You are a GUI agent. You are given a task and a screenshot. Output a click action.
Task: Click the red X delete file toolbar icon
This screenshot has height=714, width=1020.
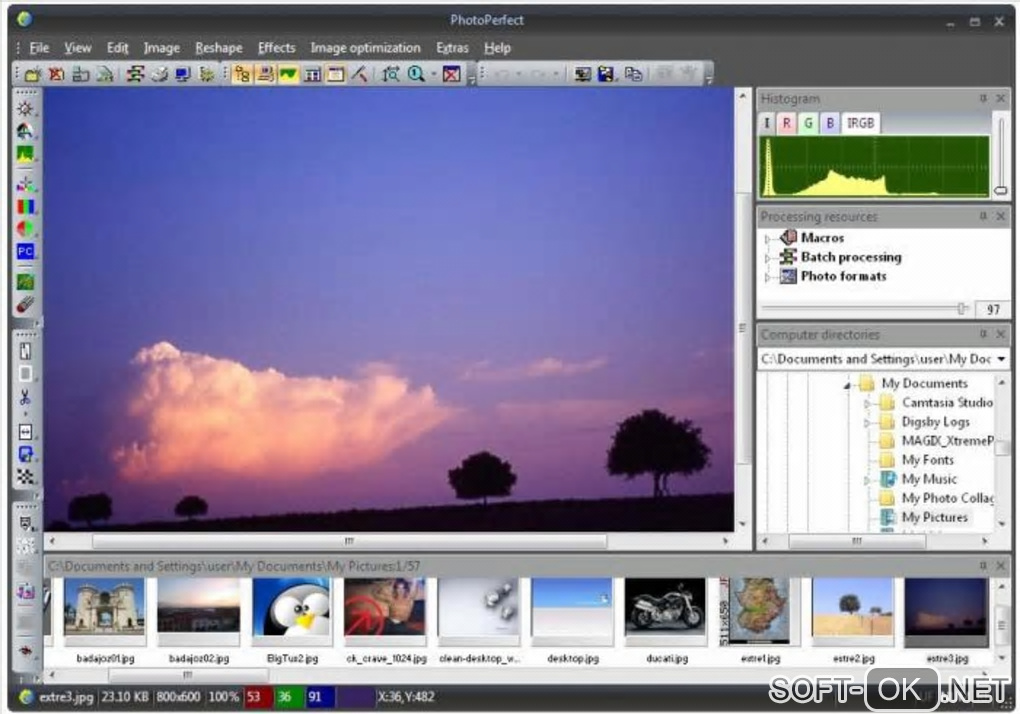57,74
